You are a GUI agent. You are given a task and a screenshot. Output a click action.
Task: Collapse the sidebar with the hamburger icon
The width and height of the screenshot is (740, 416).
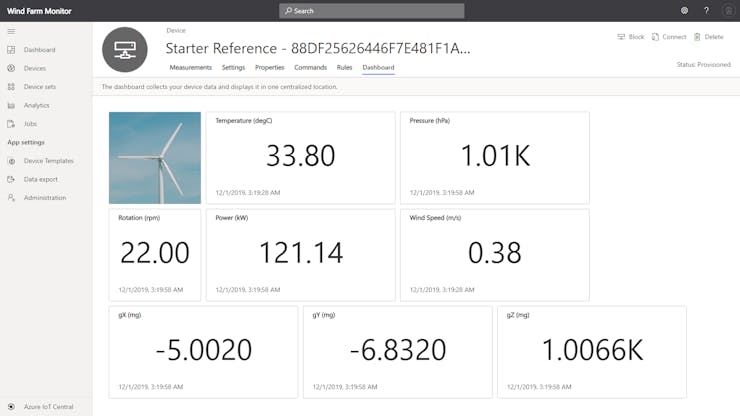click(11, 31)
